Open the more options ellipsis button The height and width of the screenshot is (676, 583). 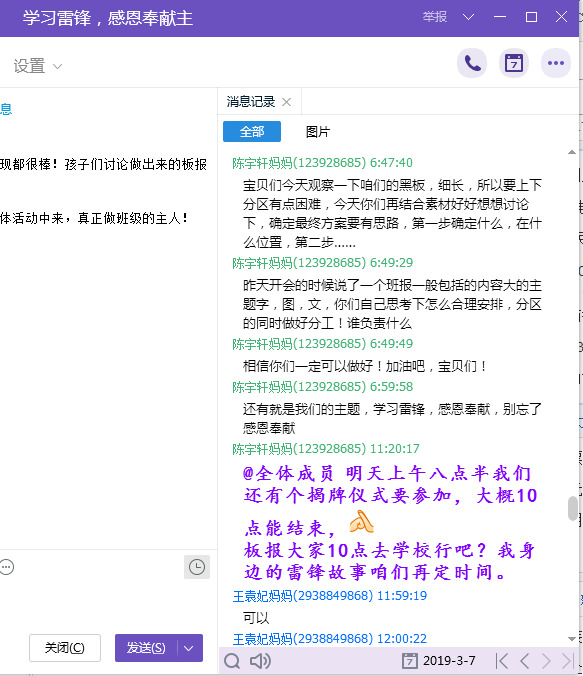[x=556, y=63]
